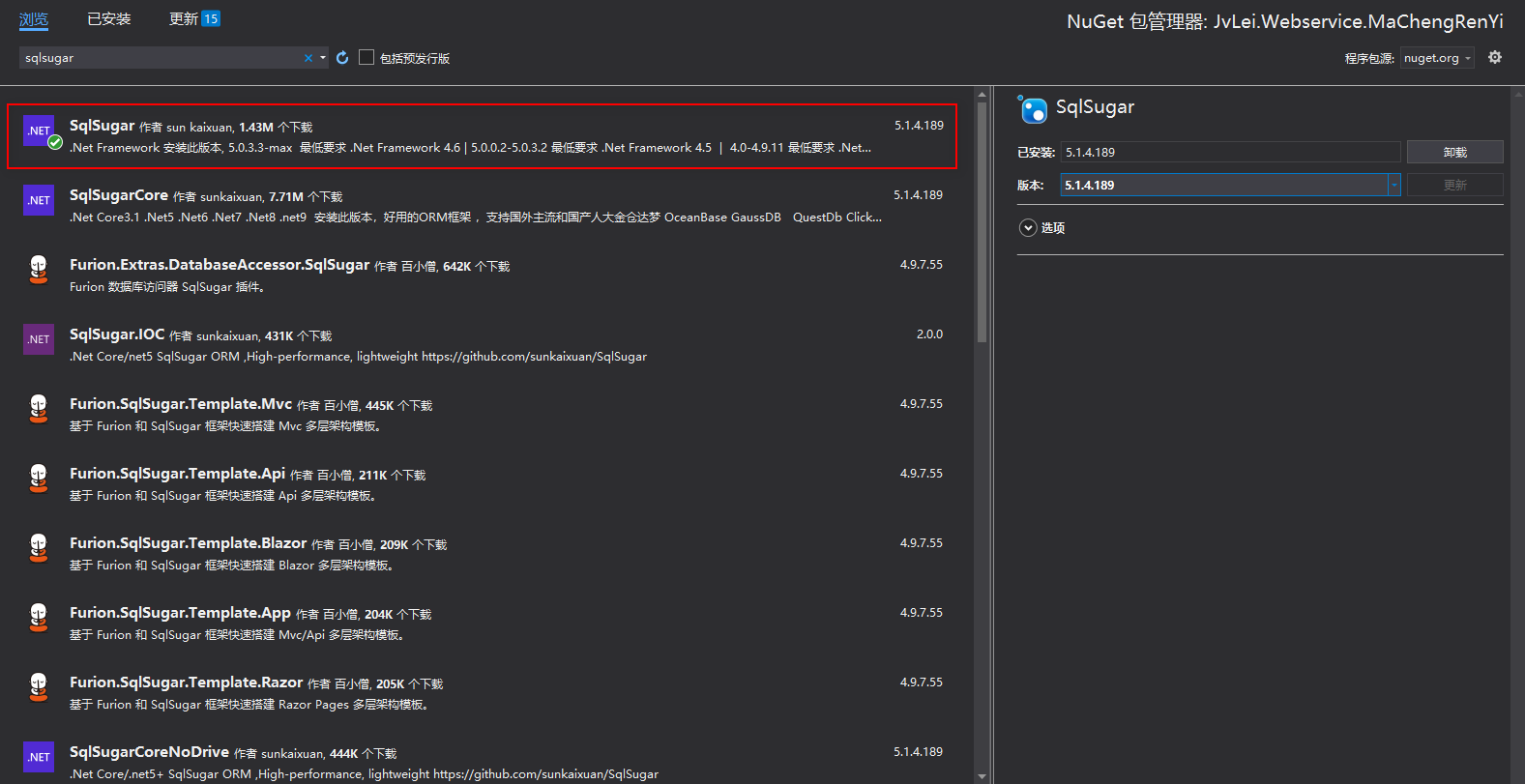Switch to the 更新 updates tab
Viewport: 1525px width, 784px height.
184,19
